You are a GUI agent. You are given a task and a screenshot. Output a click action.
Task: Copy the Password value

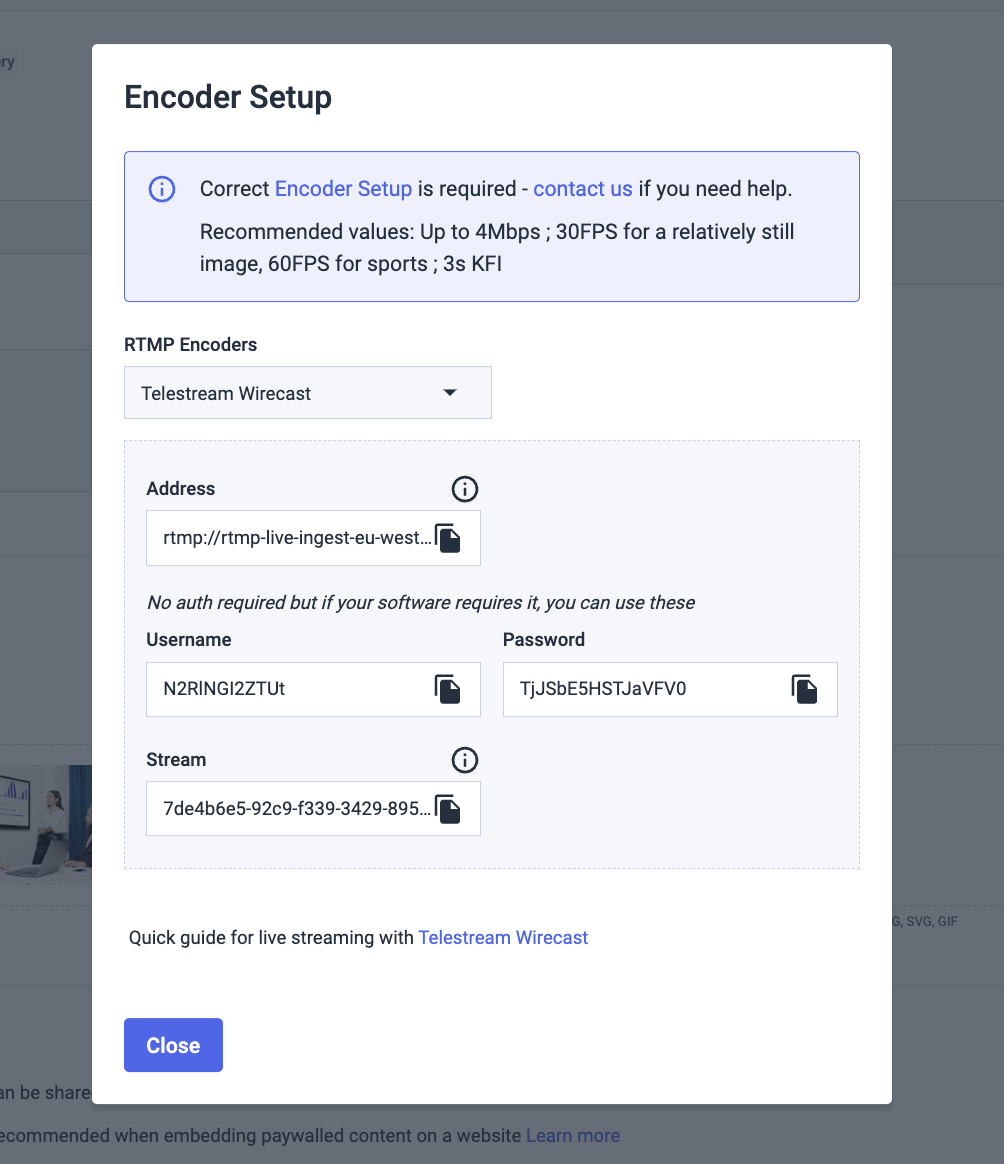pos(804,690)
